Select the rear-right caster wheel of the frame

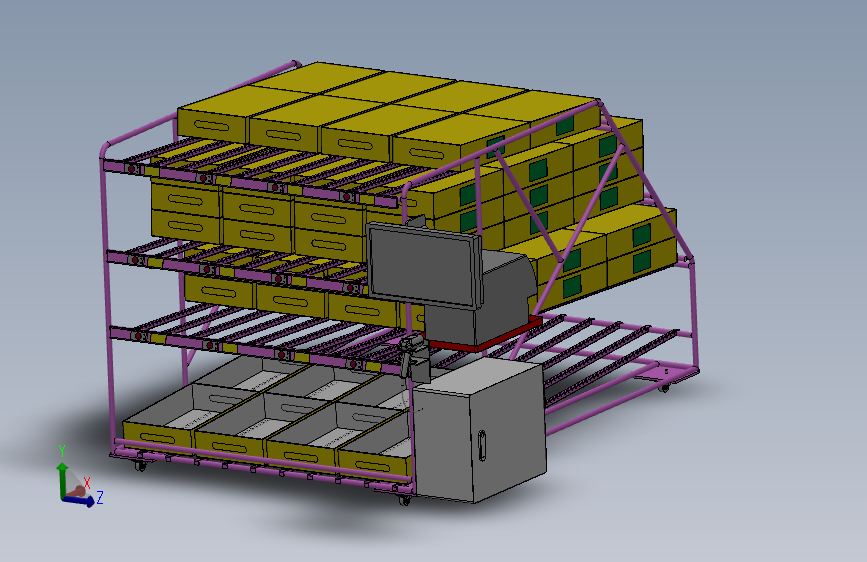click(664, 388)
